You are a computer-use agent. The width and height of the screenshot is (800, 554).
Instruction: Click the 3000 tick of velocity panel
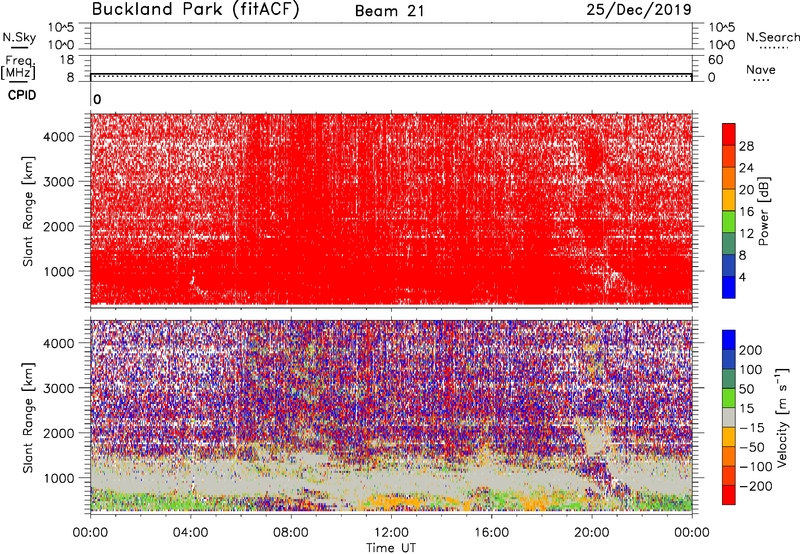pyautogui.click(x=59, y=388)
